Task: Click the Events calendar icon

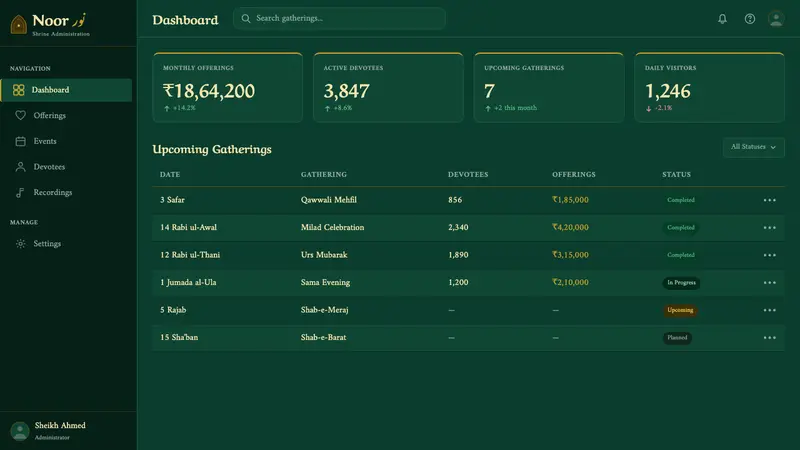Action: point(20,141)
